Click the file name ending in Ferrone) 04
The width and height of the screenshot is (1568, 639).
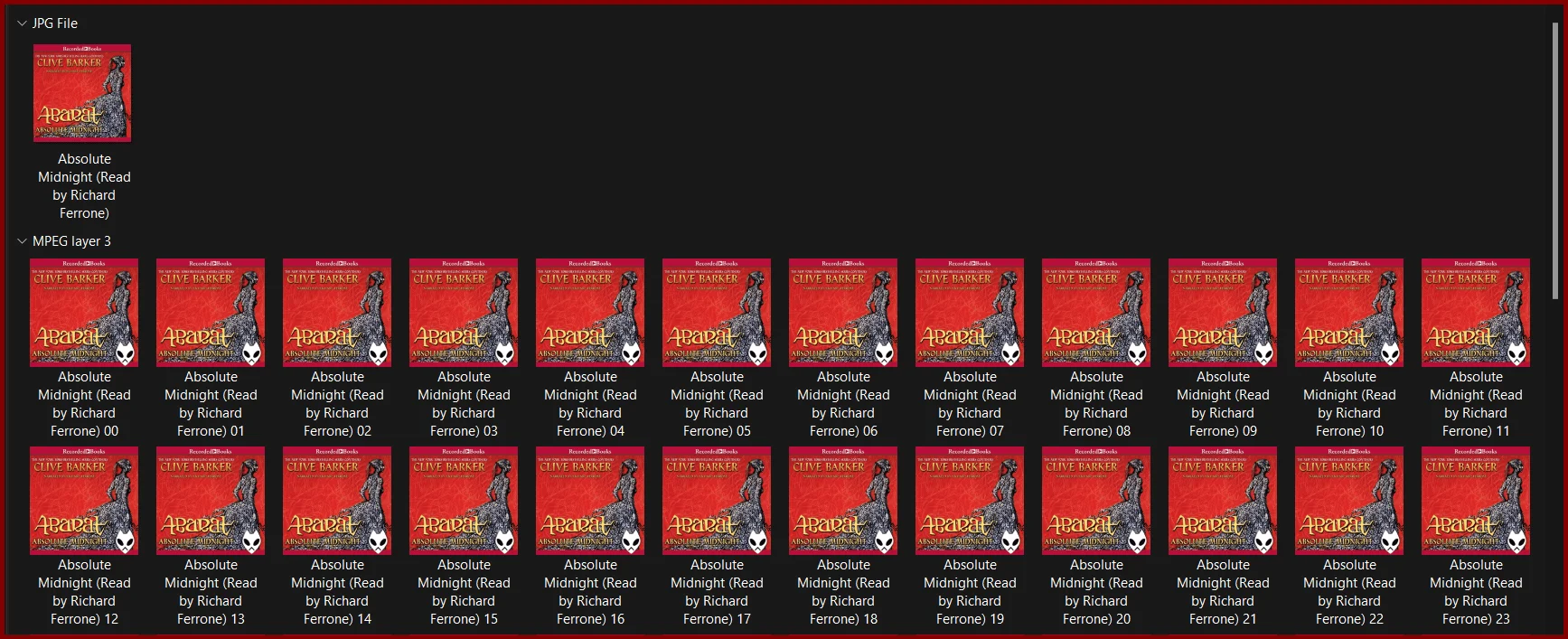pyautogui.click(x=590, y=404)
